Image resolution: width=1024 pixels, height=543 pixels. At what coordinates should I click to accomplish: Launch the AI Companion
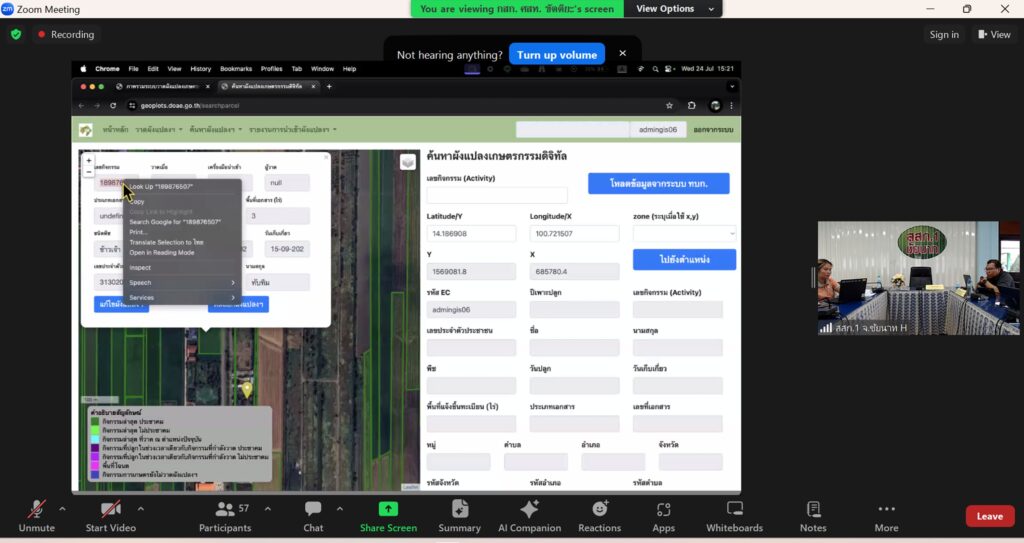point(529,509)
